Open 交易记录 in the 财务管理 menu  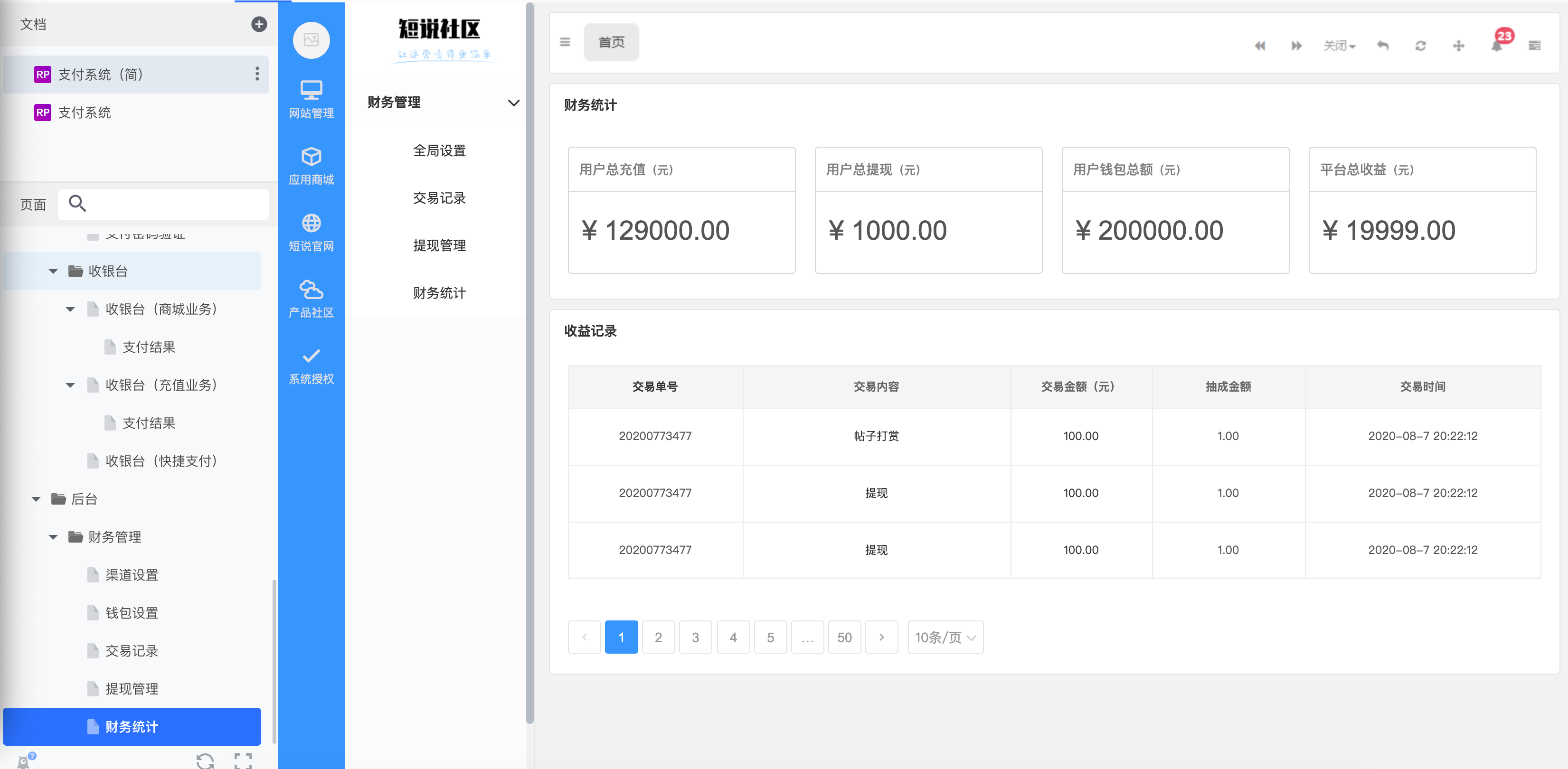(439, 198)
